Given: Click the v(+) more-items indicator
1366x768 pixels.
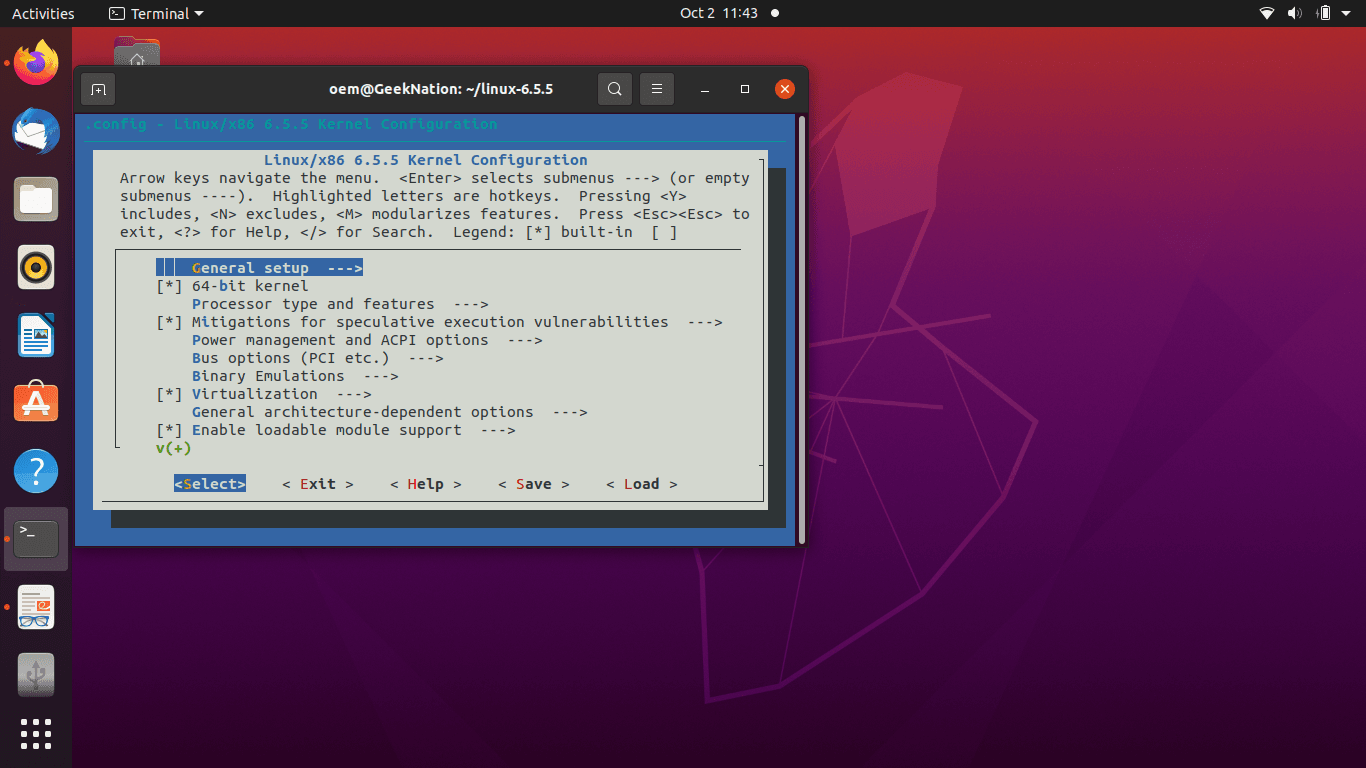Looking at the screenshot, I should coord(173,448).
